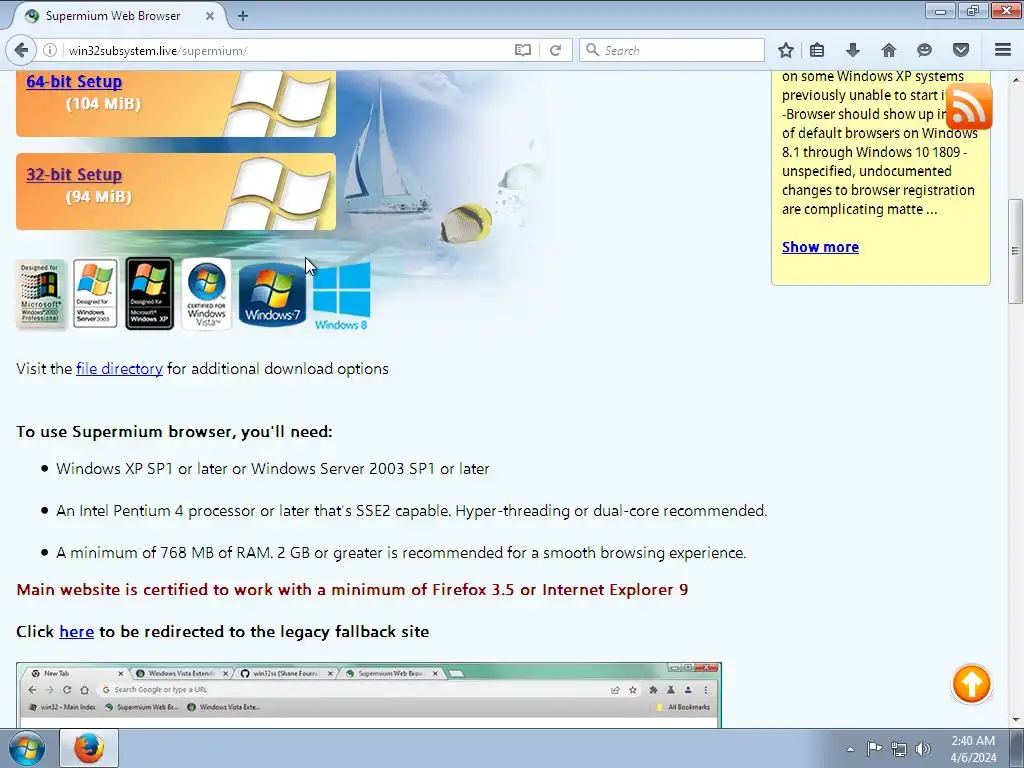Click the Windows Vista certified badge
The width and height of the screenshot is (1024, 768).
click(206, 293)
